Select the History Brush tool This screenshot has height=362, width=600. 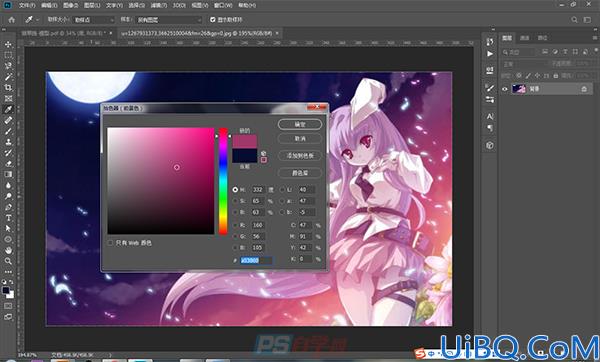coord(8,153)
